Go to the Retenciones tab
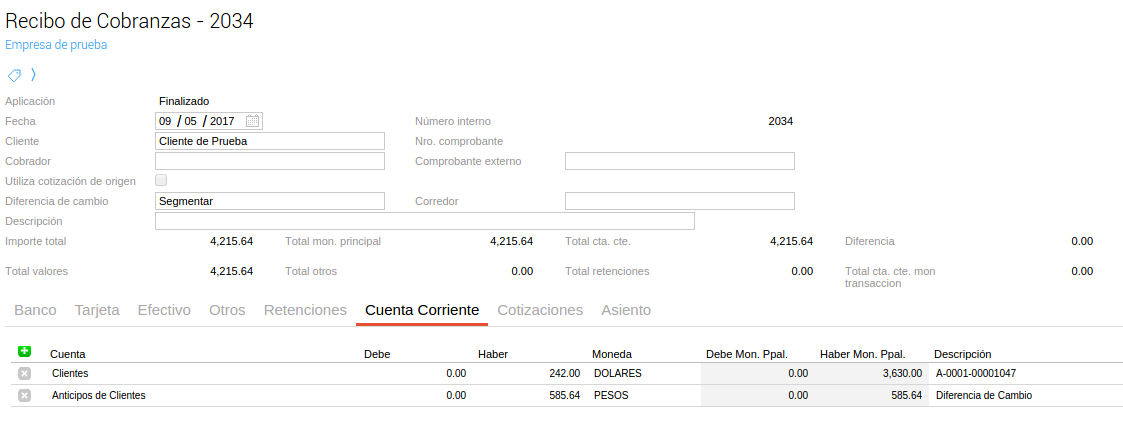 coord(305,310)
